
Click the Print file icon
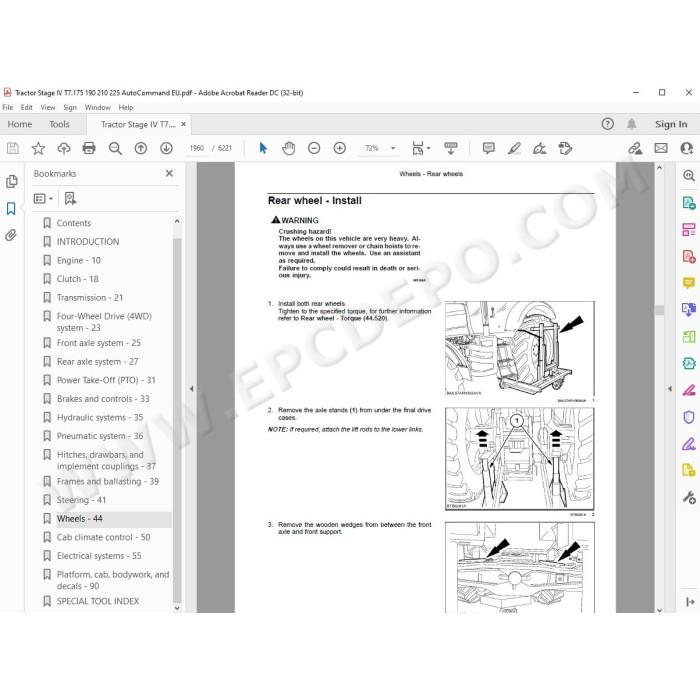[89, 148]
